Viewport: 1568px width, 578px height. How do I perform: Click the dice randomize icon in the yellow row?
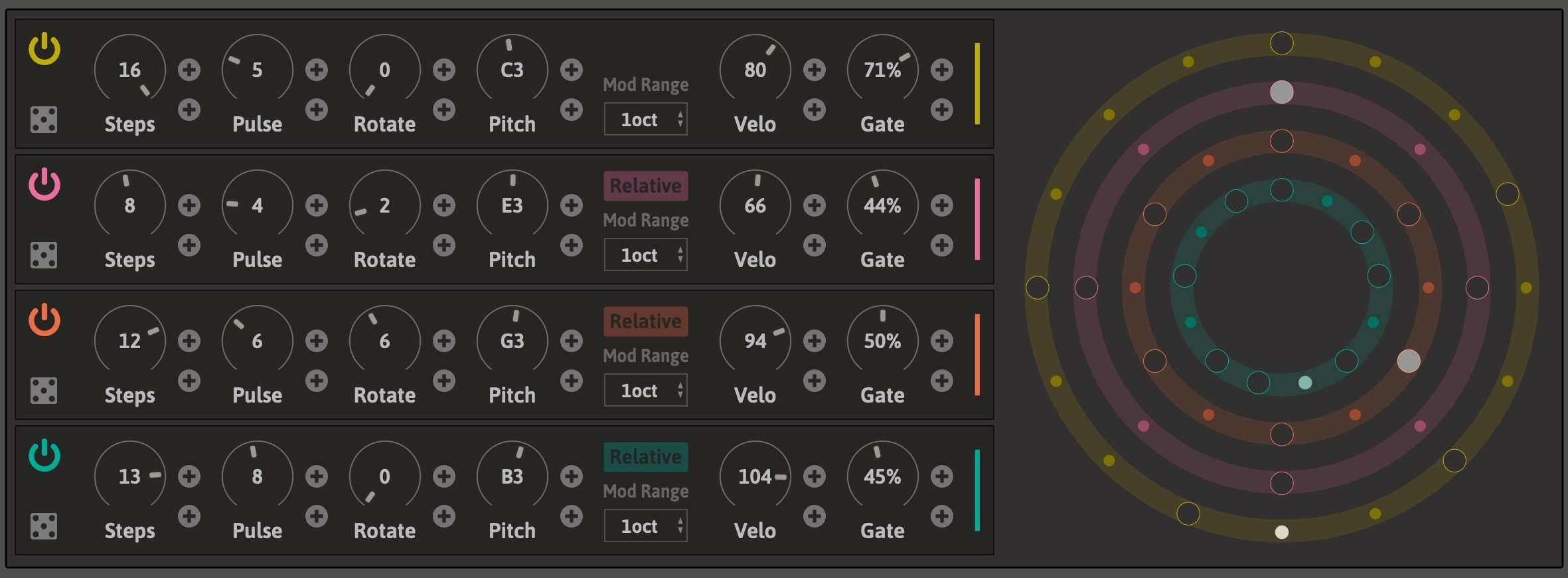point(44,120)
